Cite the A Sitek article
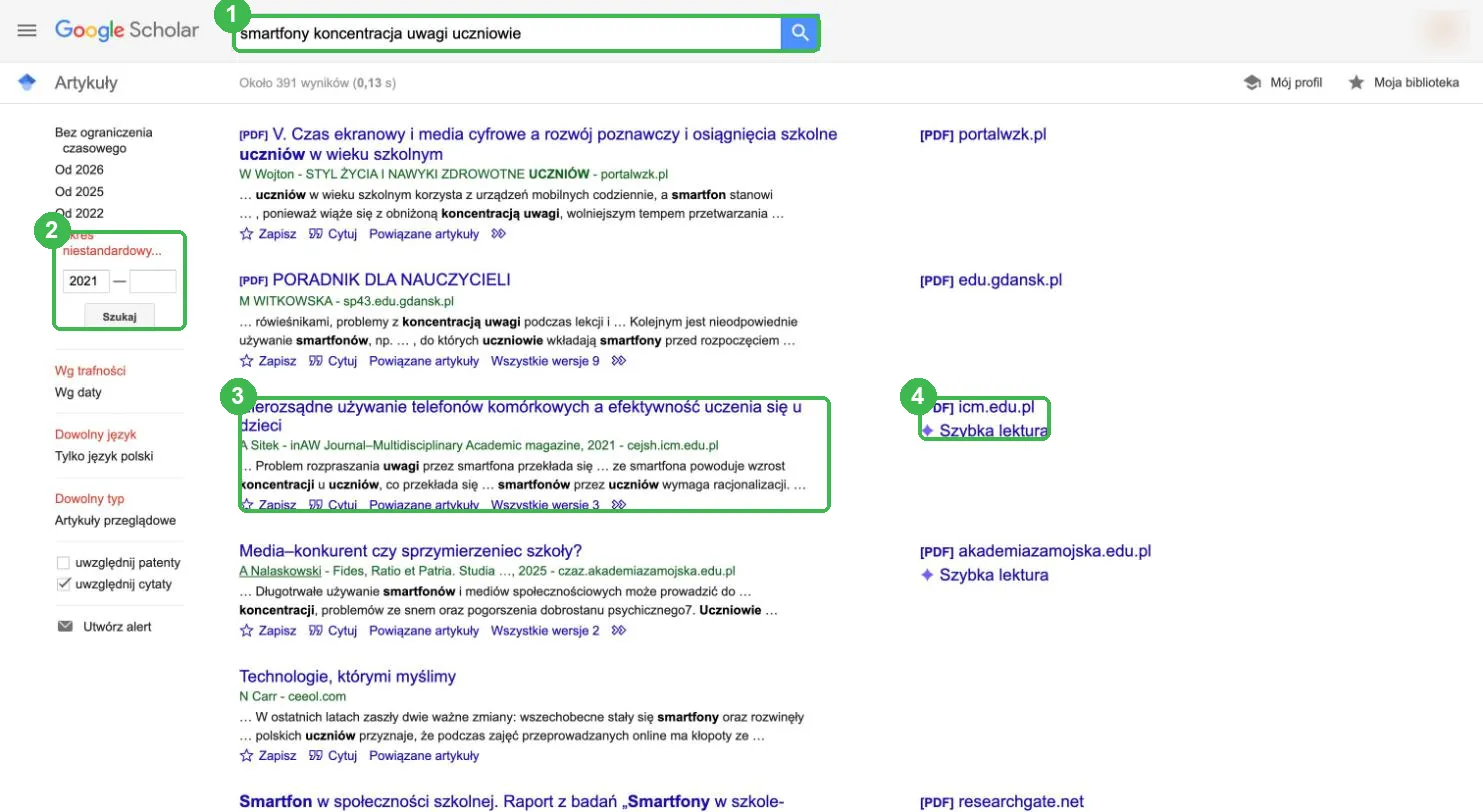This screenshot has height=812, width=1483. (332, 505)
